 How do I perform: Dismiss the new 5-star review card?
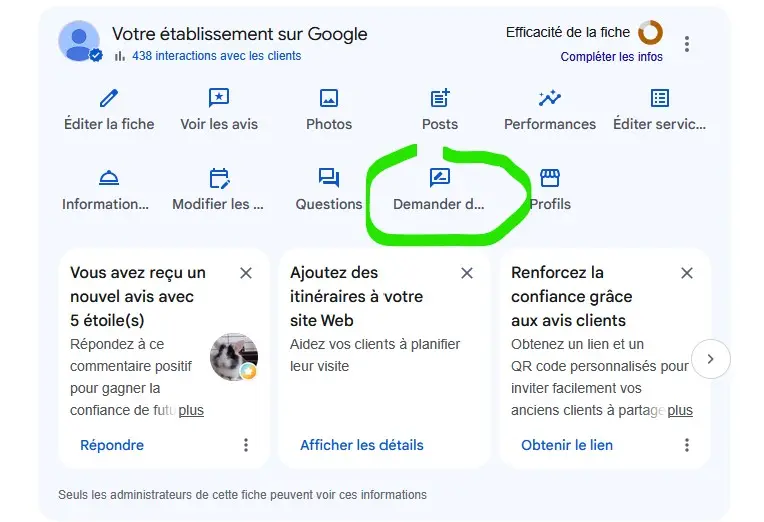246,273
